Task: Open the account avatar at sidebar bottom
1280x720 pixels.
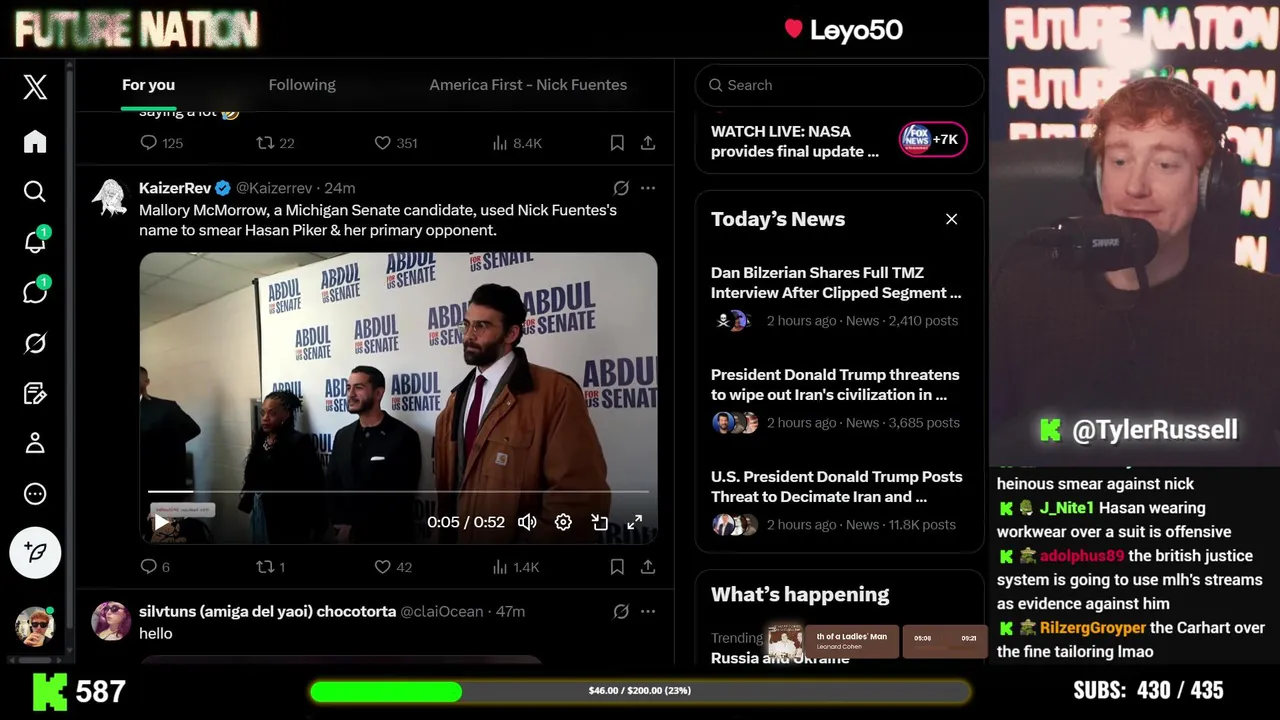Action: coord(35,626)
